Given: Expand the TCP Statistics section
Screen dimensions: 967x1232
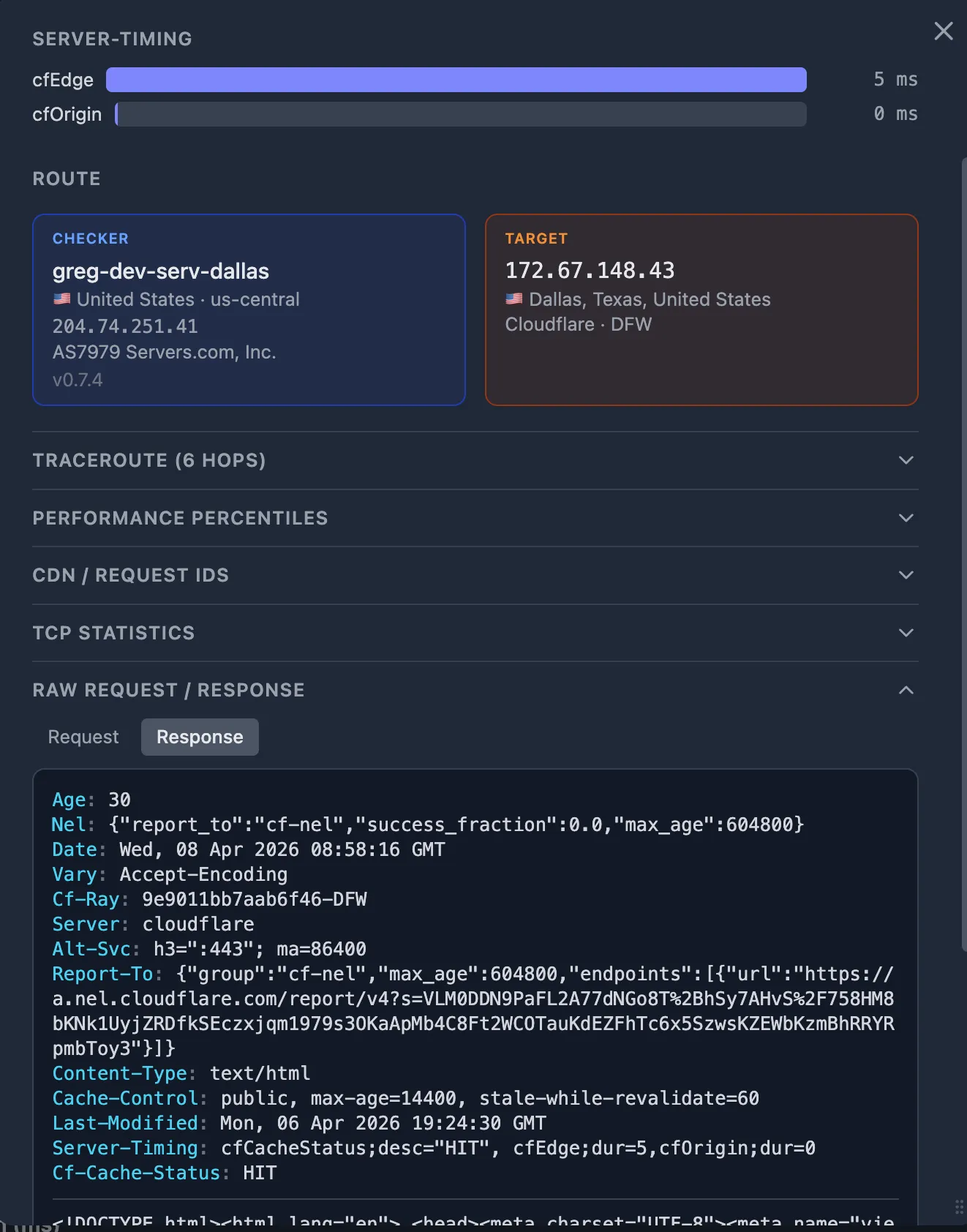Looking at the screenshot, I should pos(906,633).
